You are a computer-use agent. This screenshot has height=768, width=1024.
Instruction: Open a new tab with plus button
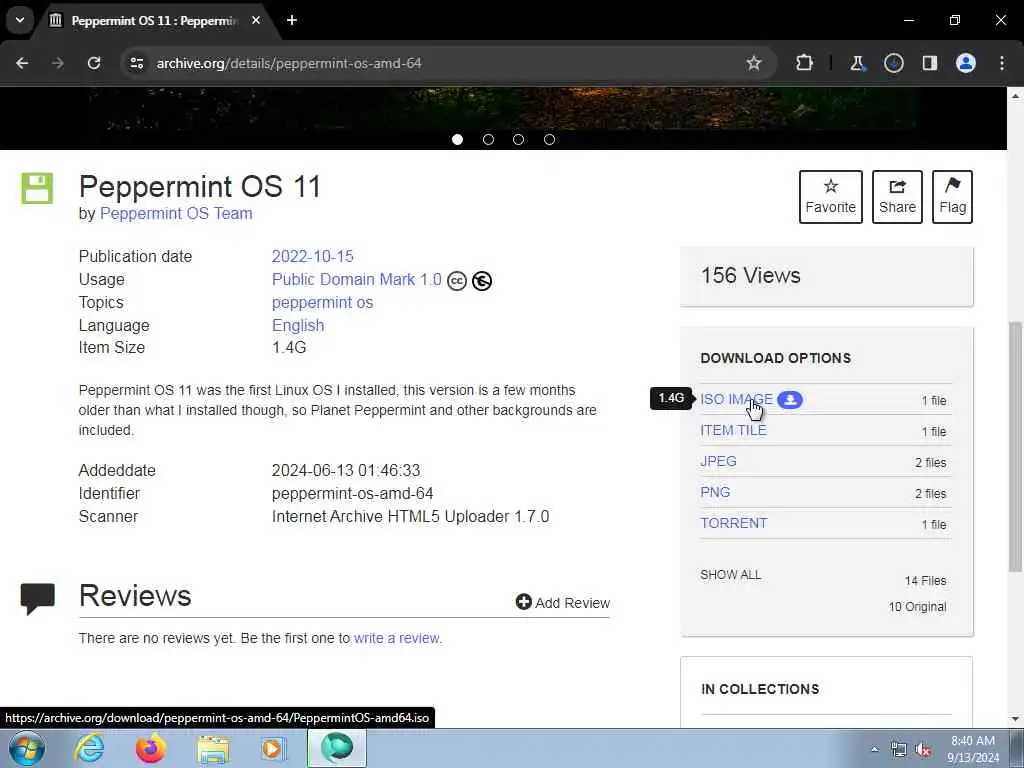coord(292,20)
